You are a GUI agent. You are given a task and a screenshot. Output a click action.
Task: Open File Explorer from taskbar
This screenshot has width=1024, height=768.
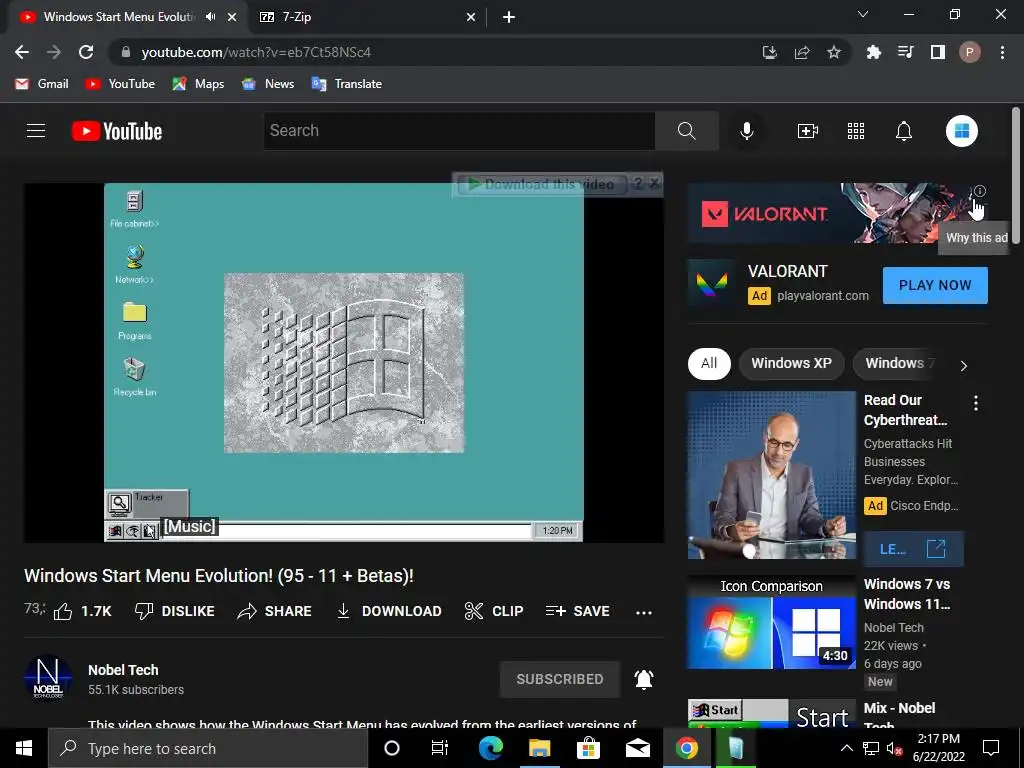click(539, 748)
